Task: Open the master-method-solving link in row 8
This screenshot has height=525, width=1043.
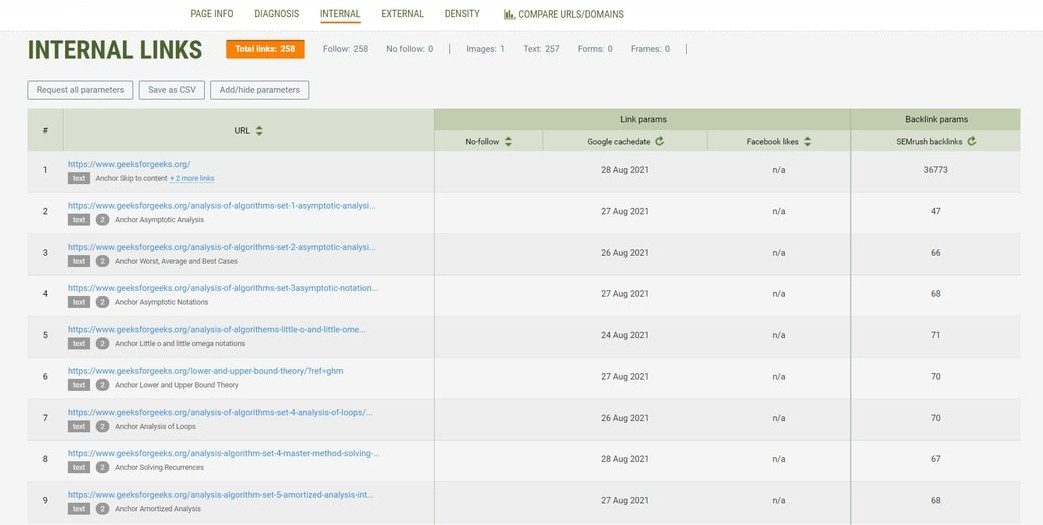Action: pos(223,453)
